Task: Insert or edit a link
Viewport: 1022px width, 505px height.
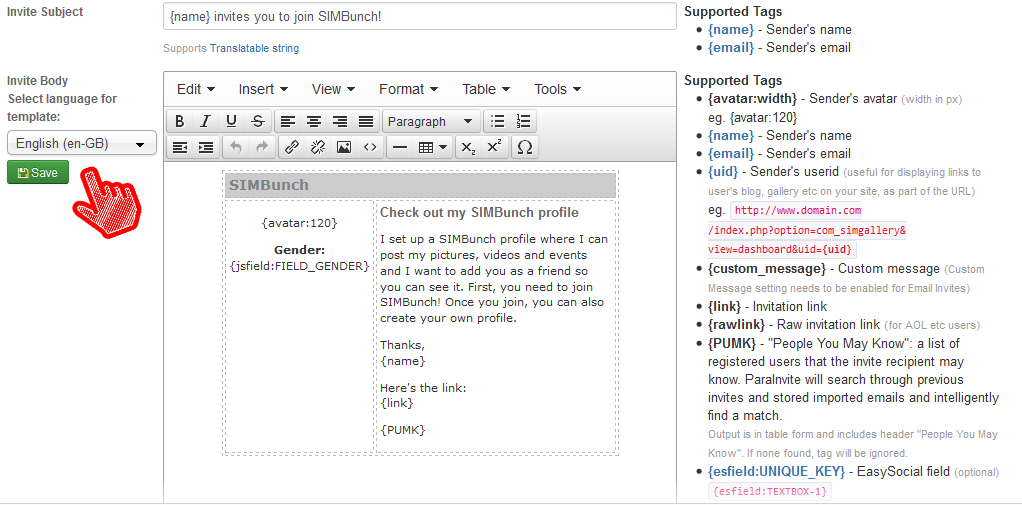Action: (x=292, y=148)
